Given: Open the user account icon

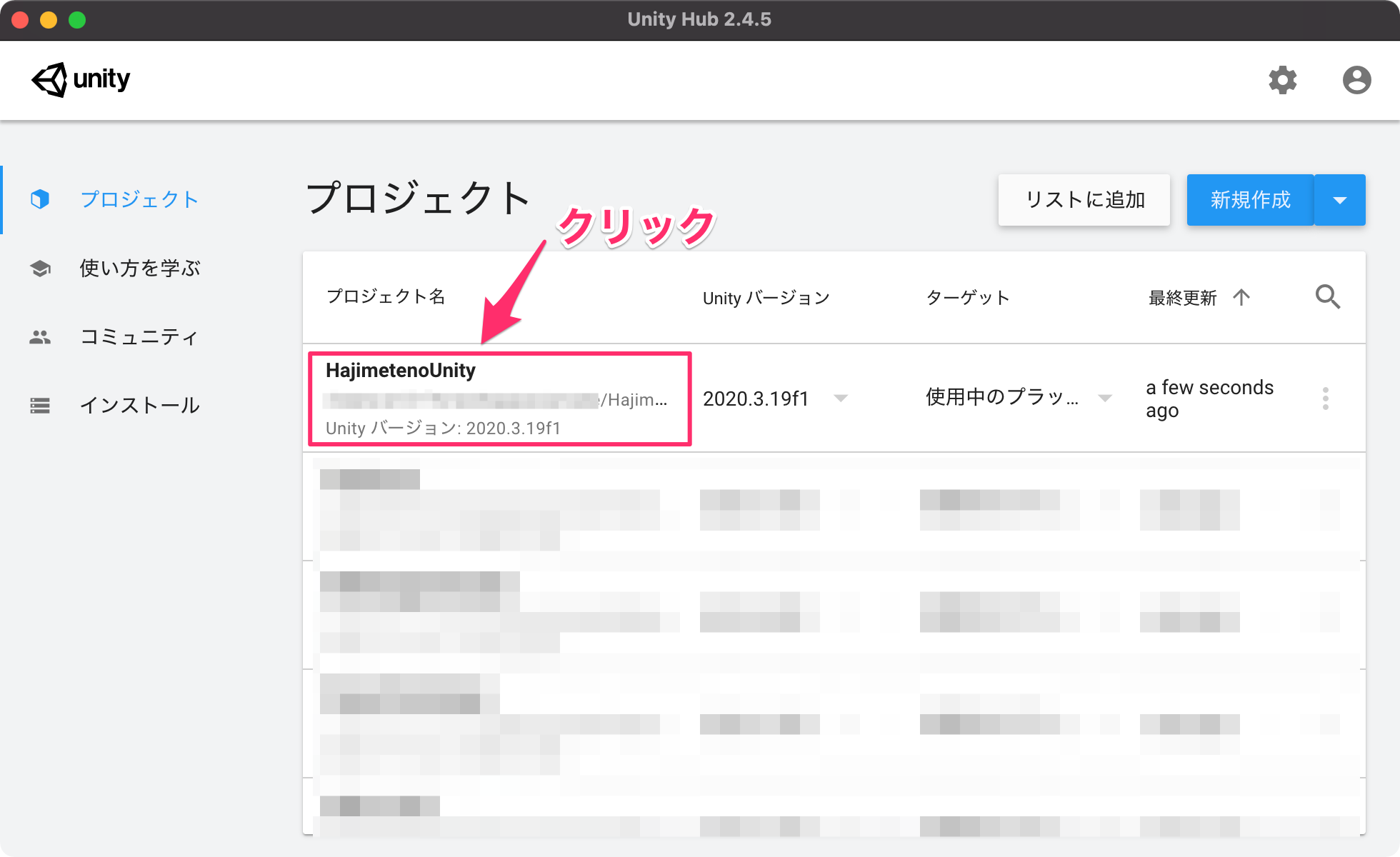Looking at the screenshot, I should click(x=1356, y=80).
